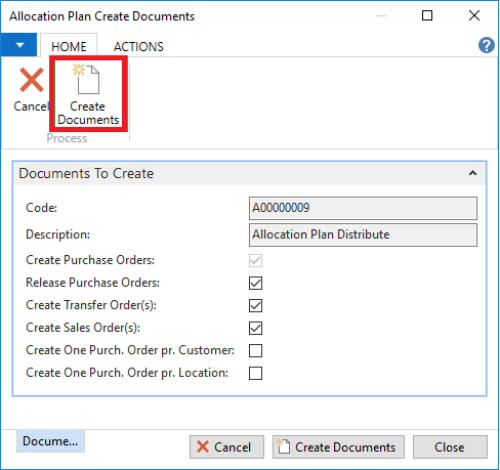Click the Code field showing A00000009
The height and width of the screenshot is (470, 500).
pyautogui.click(x=363, y=208)
